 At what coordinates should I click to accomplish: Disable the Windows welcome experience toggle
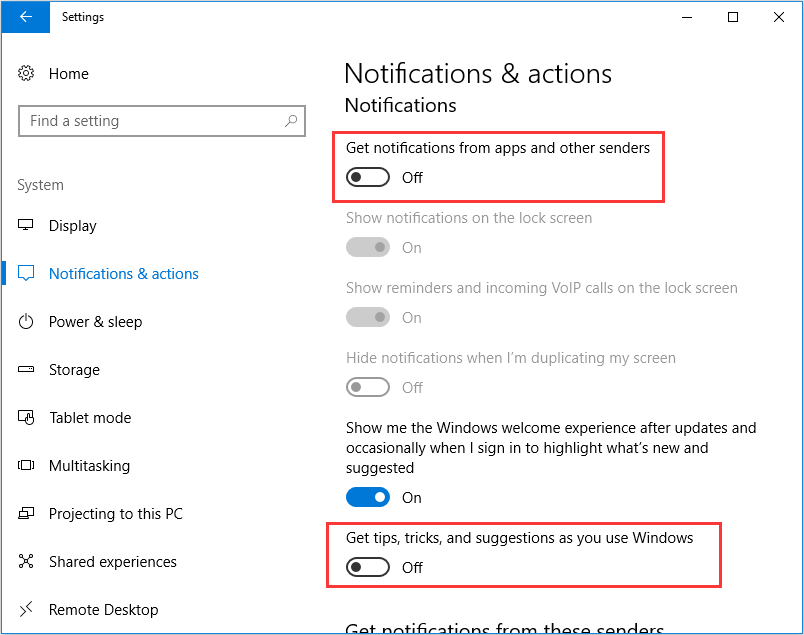(x=367, y=497)
